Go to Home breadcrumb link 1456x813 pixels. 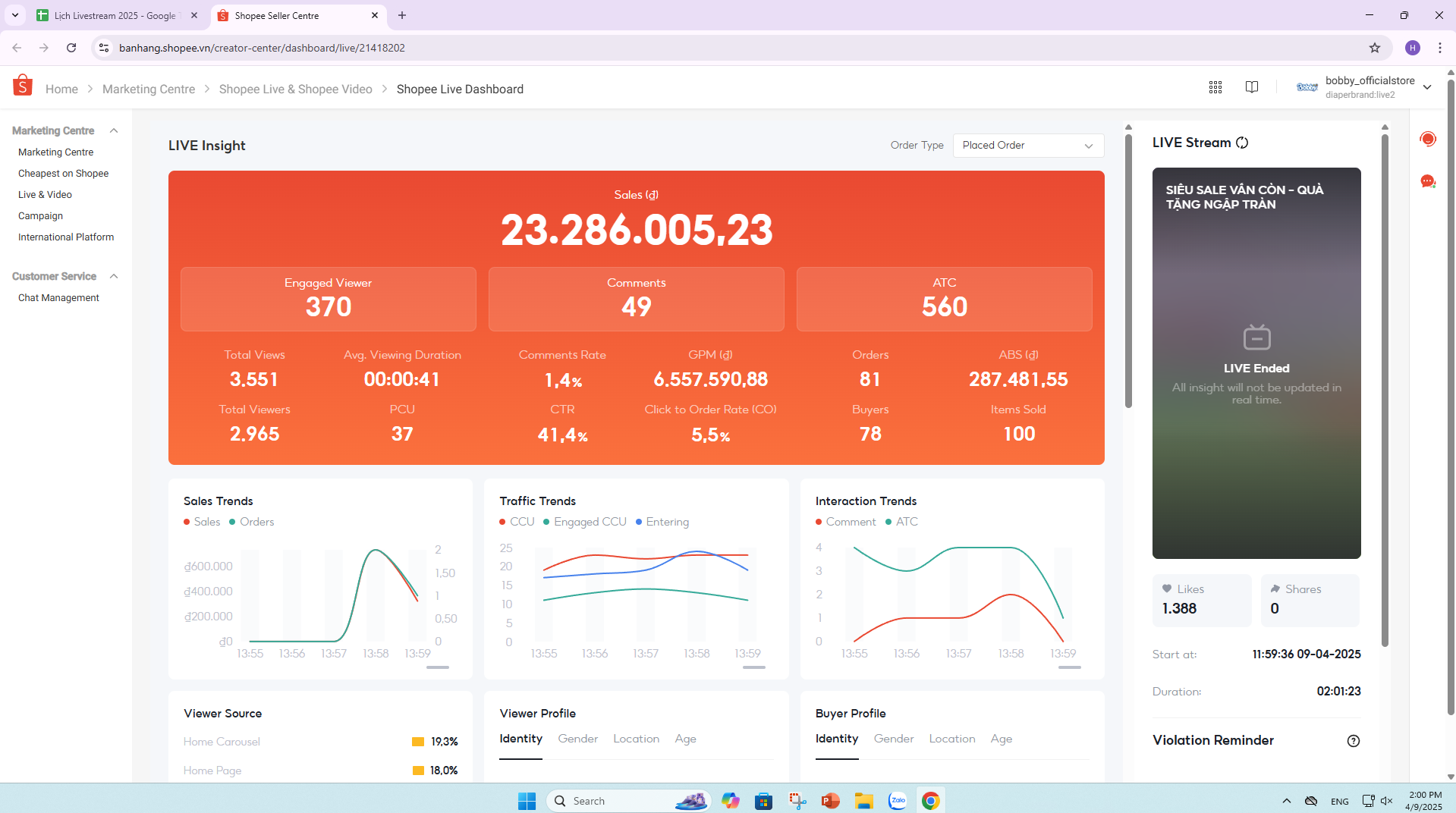(61, 89)
